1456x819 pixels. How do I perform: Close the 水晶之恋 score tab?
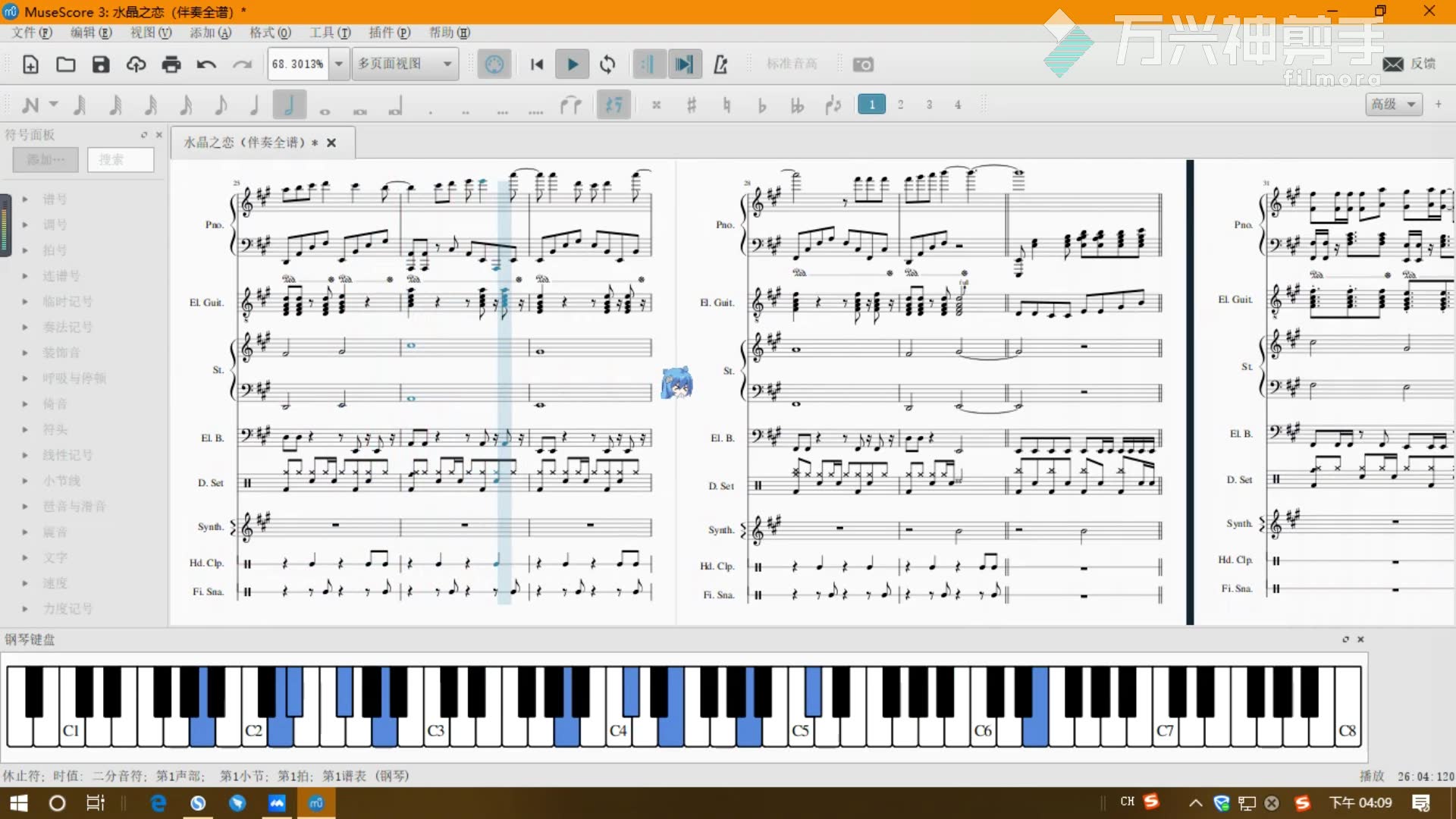pyautogui.click(x=331, y=143)
